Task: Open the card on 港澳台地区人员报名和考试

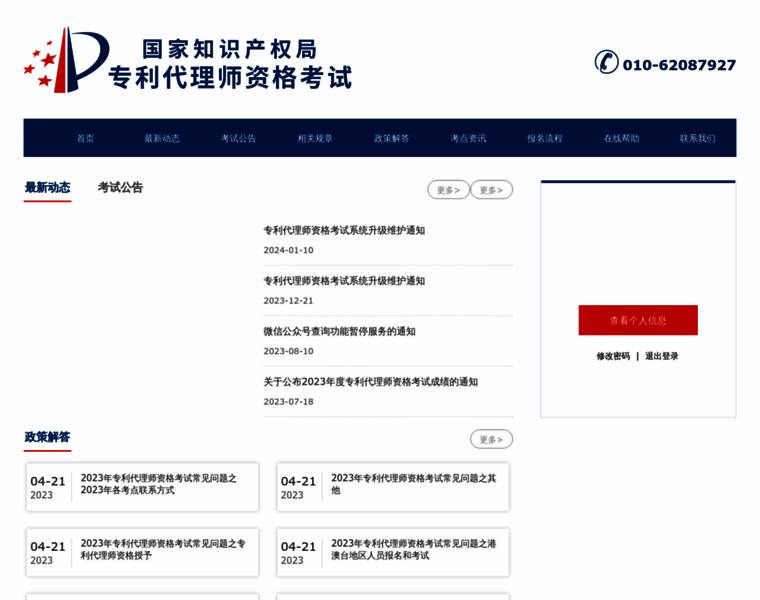Action: 393,552
